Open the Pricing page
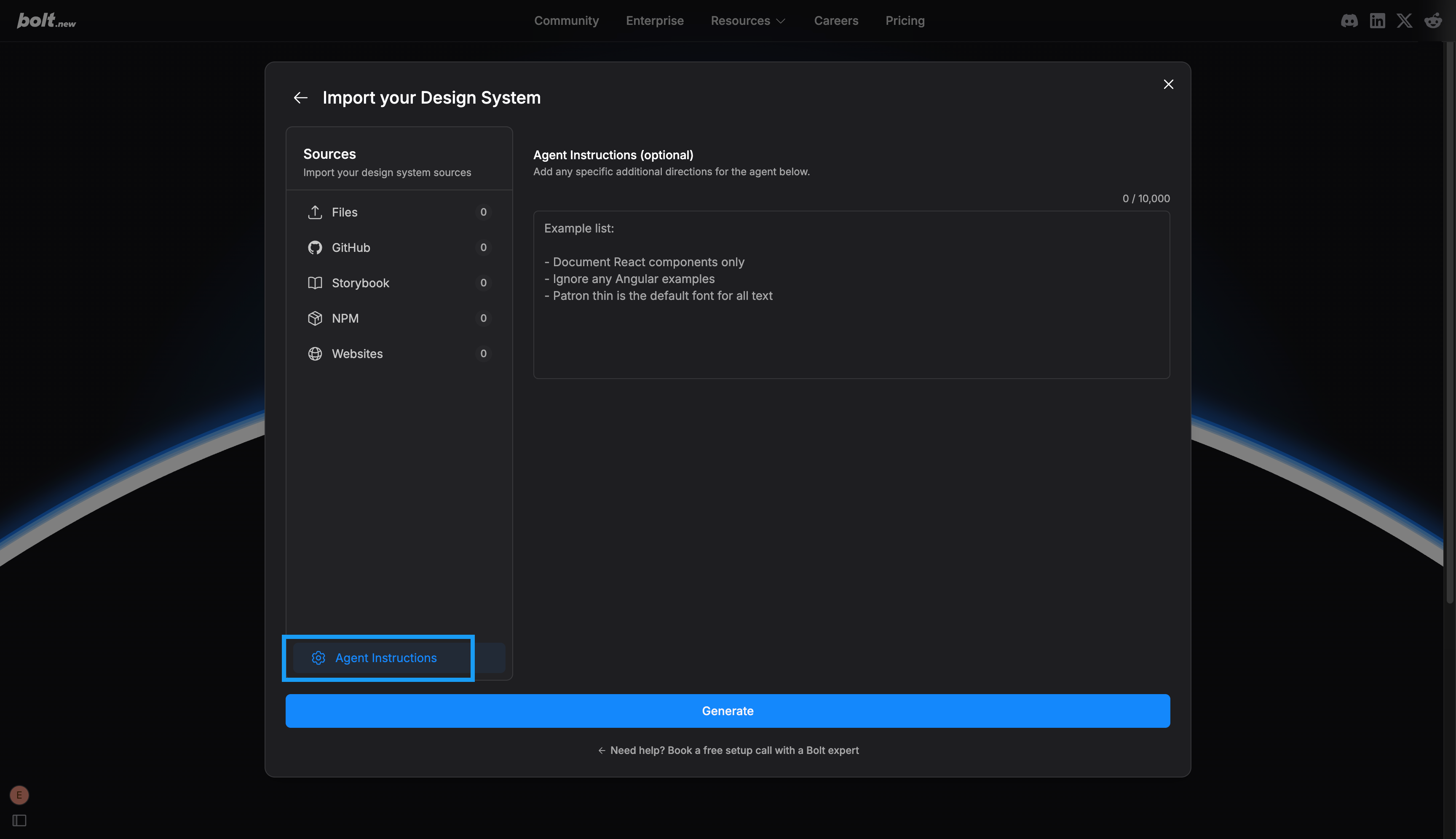Screen dimensions: 1456x839 tap(905, 20)
